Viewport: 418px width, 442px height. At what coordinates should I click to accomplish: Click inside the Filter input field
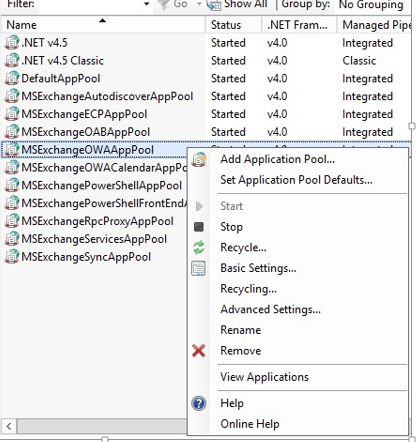tap(90, 5)
